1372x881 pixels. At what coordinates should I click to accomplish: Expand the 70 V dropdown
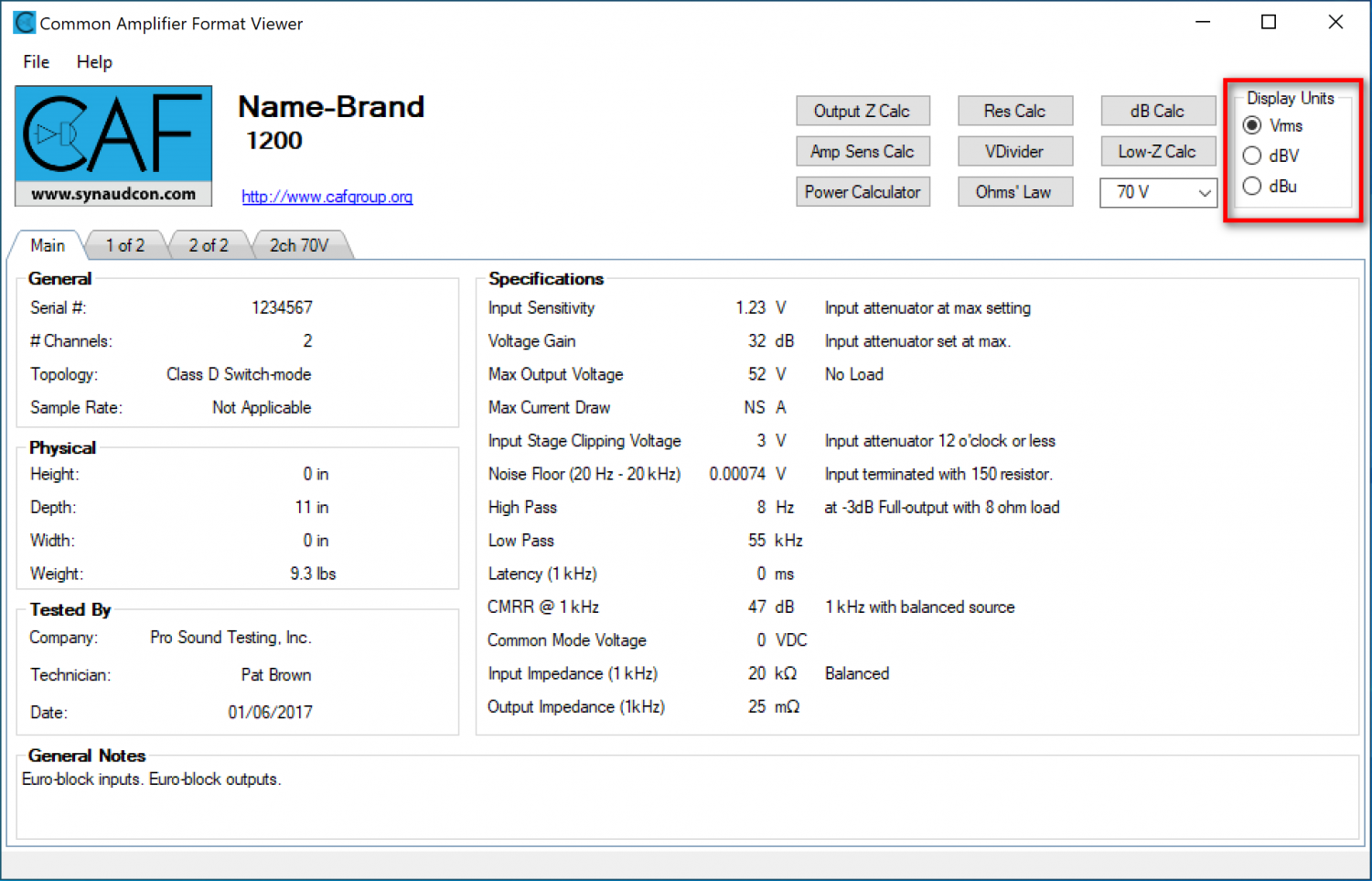(x=1204, y=193)
